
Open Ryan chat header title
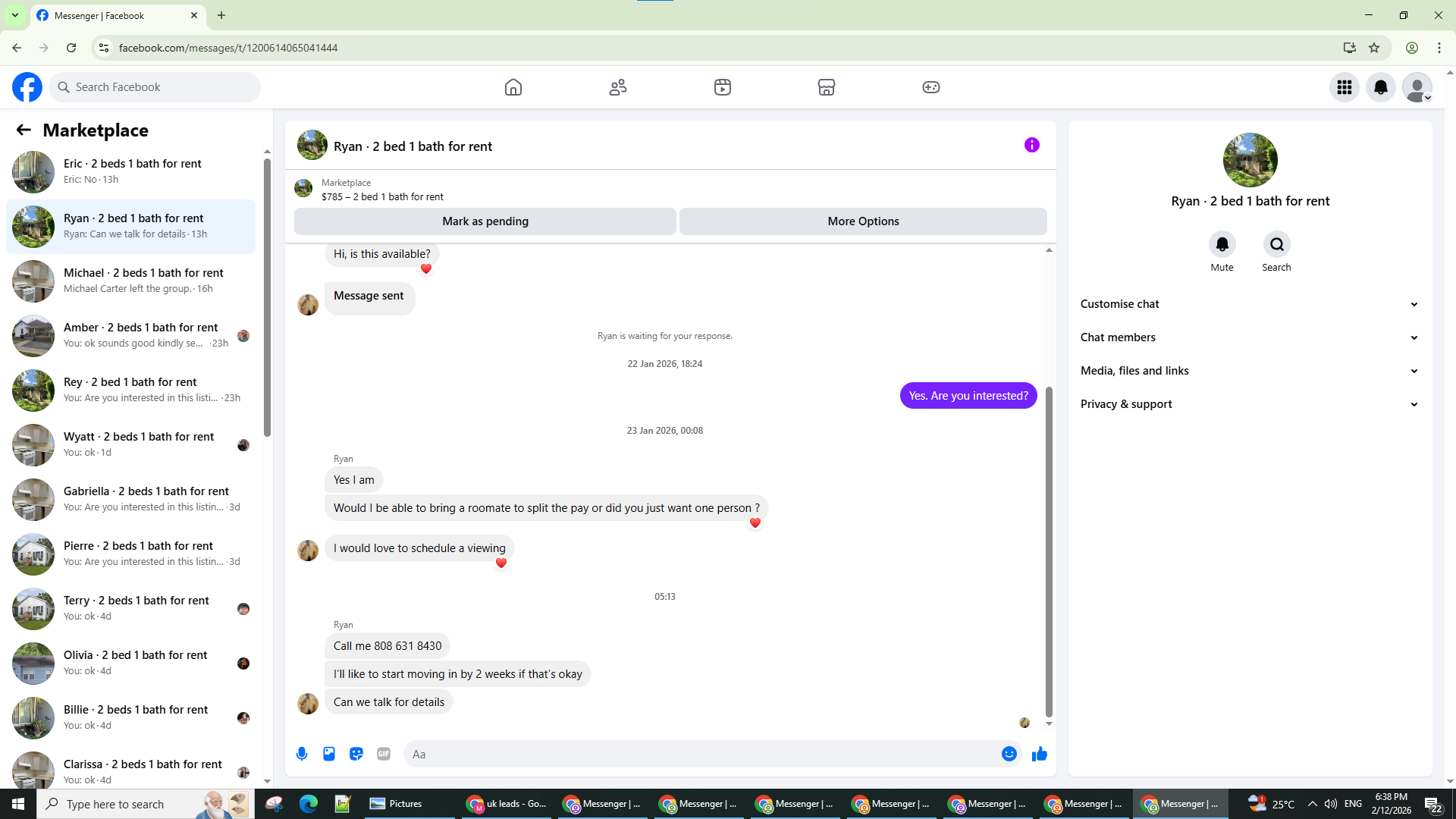pyautogui.click(x=413, y=146)
